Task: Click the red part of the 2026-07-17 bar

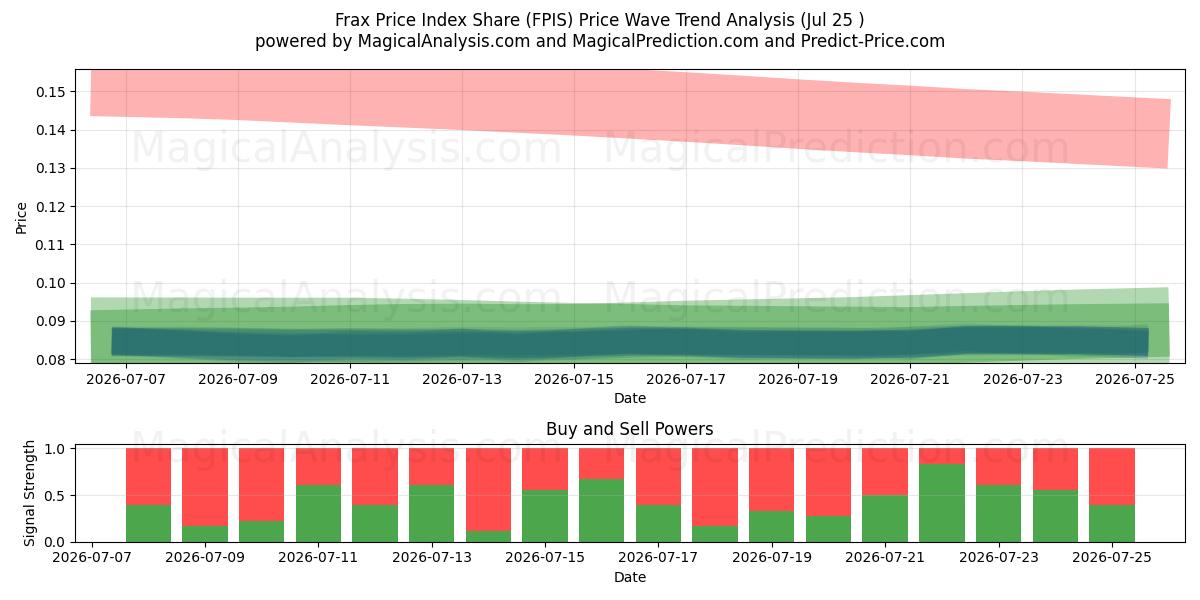Action: [x=658, y=477]
